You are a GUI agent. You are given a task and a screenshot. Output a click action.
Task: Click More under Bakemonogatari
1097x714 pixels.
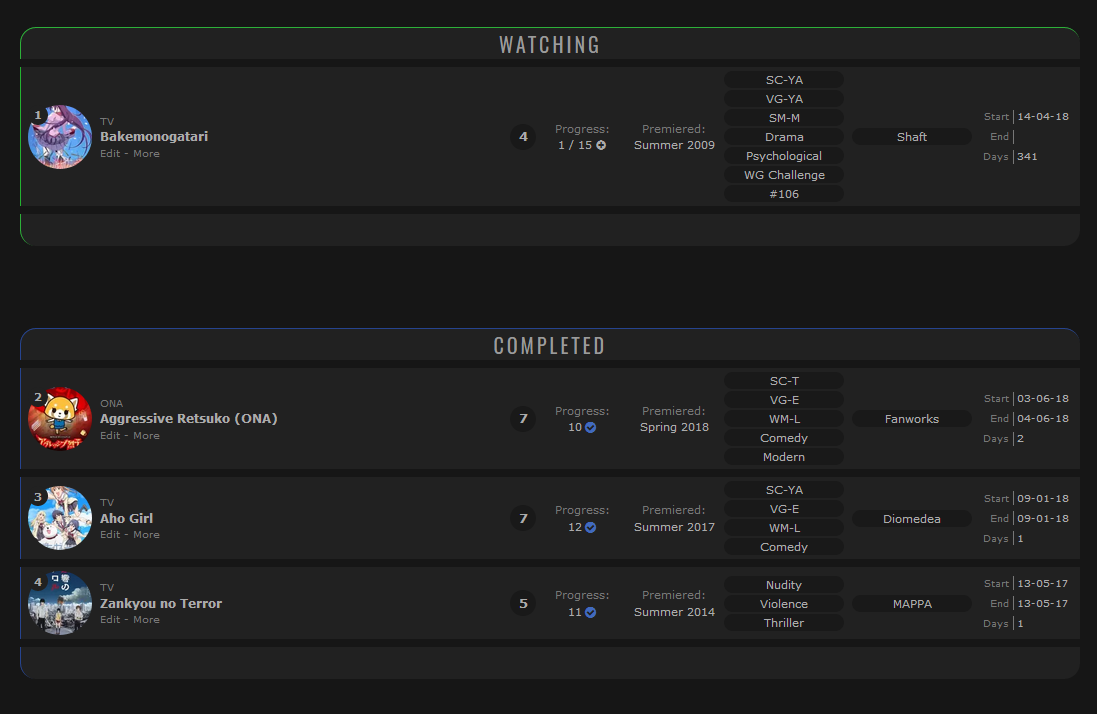(x=146, y=154)
